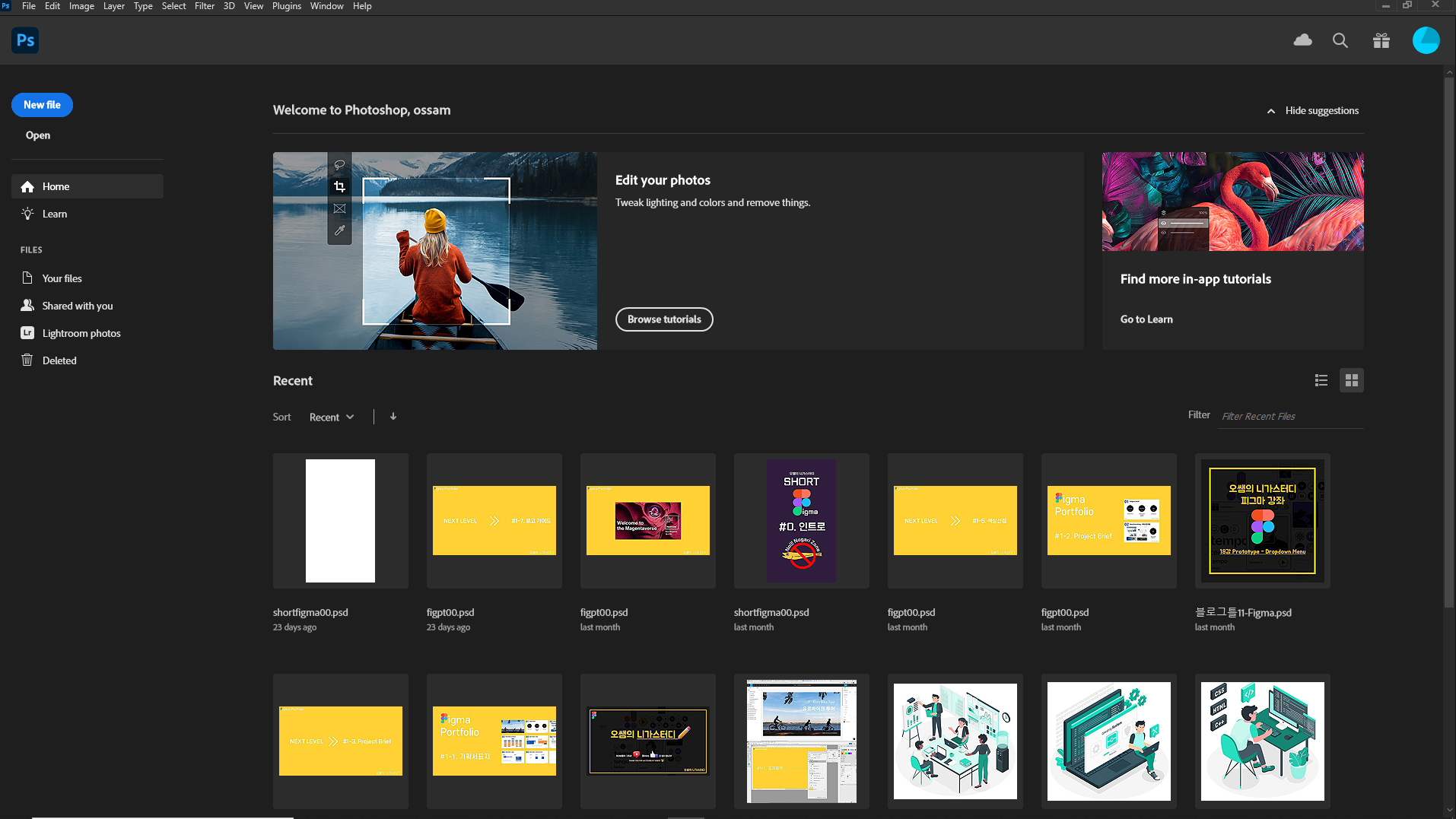Open the Recent sort dropdown
This screenshot has height=819, width=1456.
pyautogui.click(x=332, y=417)
